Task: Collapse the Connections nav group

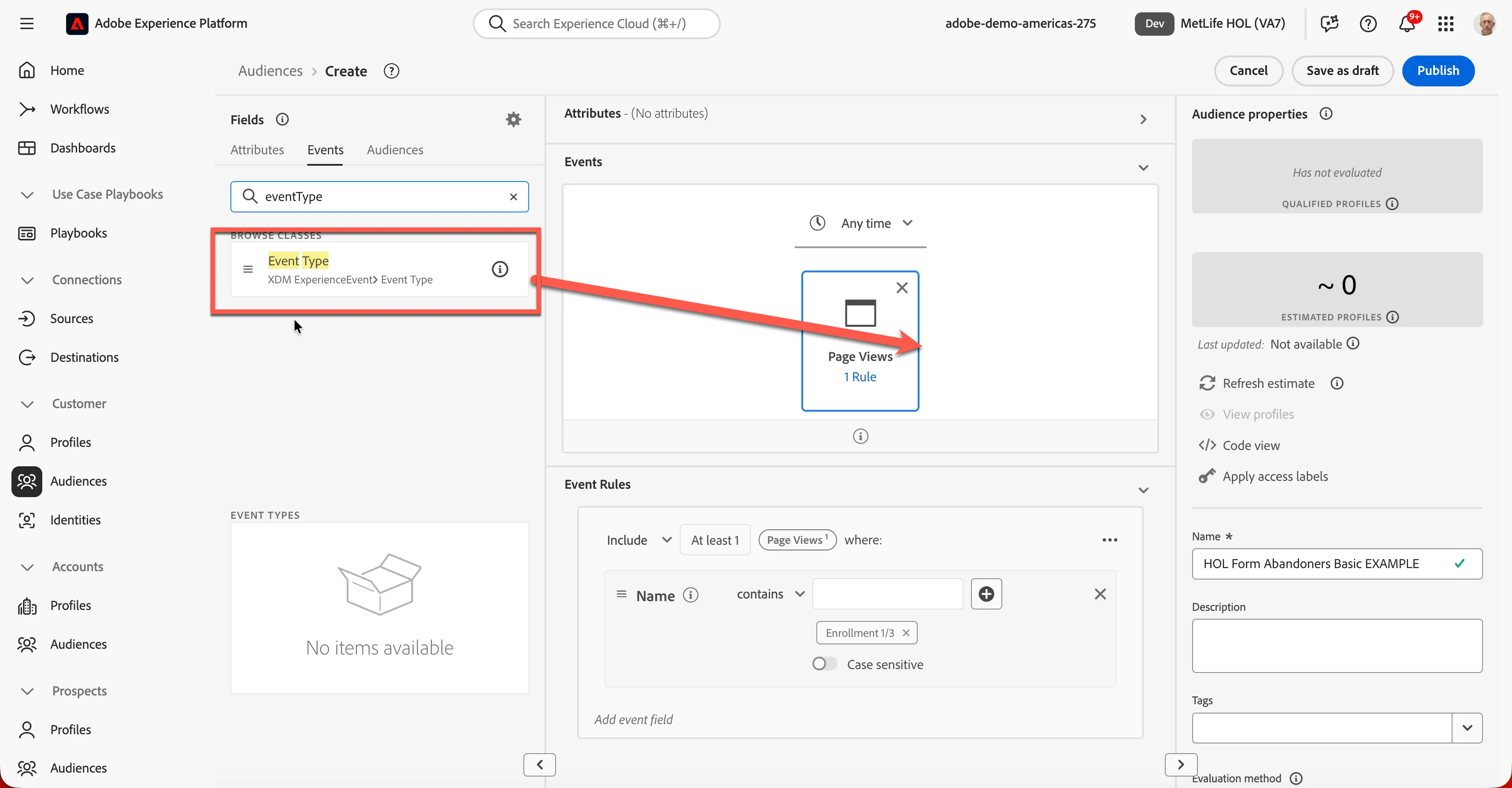Action: [x=27, y=280]
